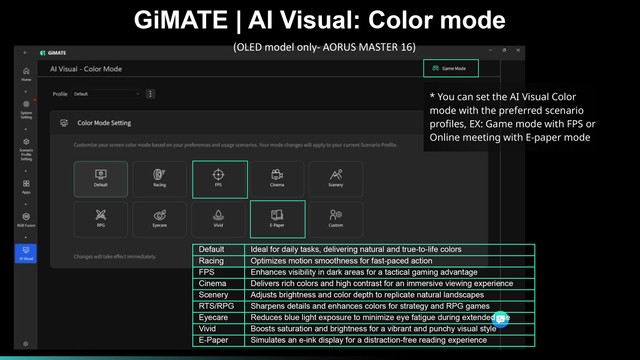Open the Profile dropdown set to Default
The width and height of the screenshot is (640, 360).
tap(106, 94)
